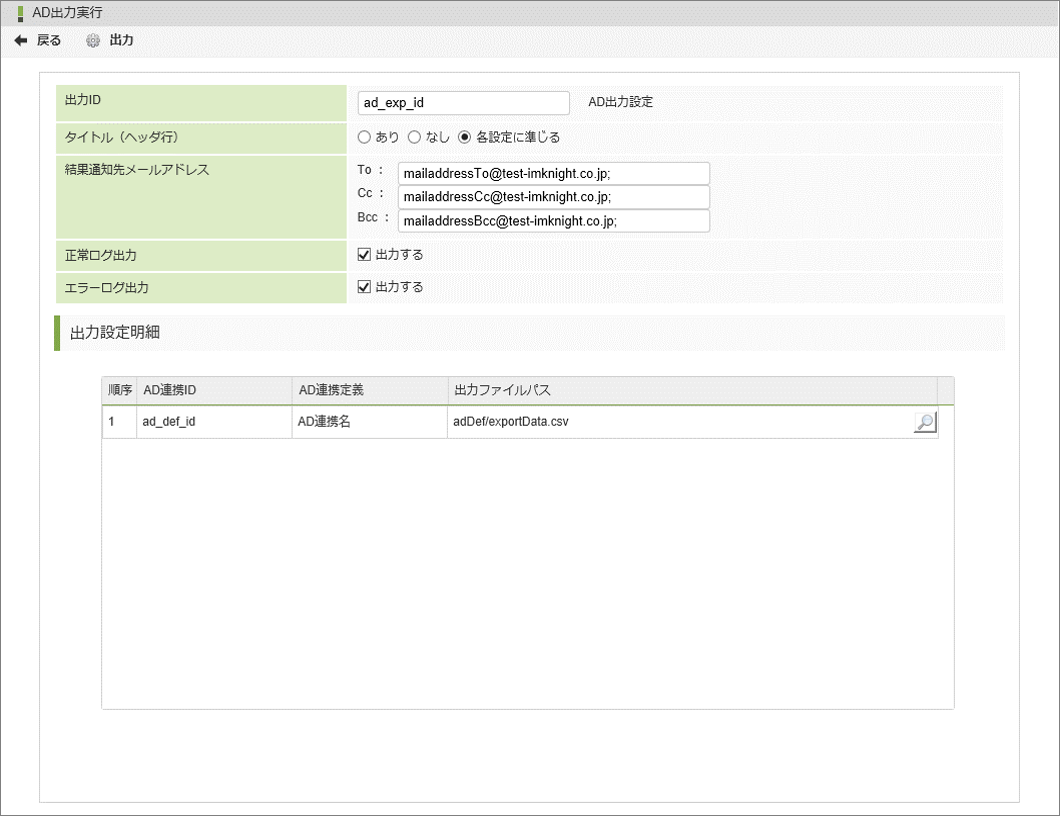Click the back arrow icon

tap(20, 41)
